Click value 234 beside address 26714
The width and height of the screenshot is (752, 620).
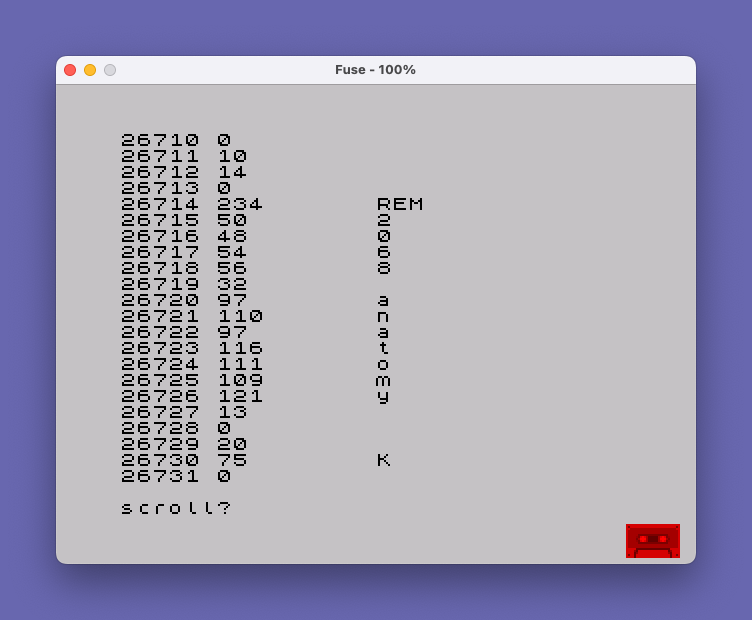(x=240, y=204)
